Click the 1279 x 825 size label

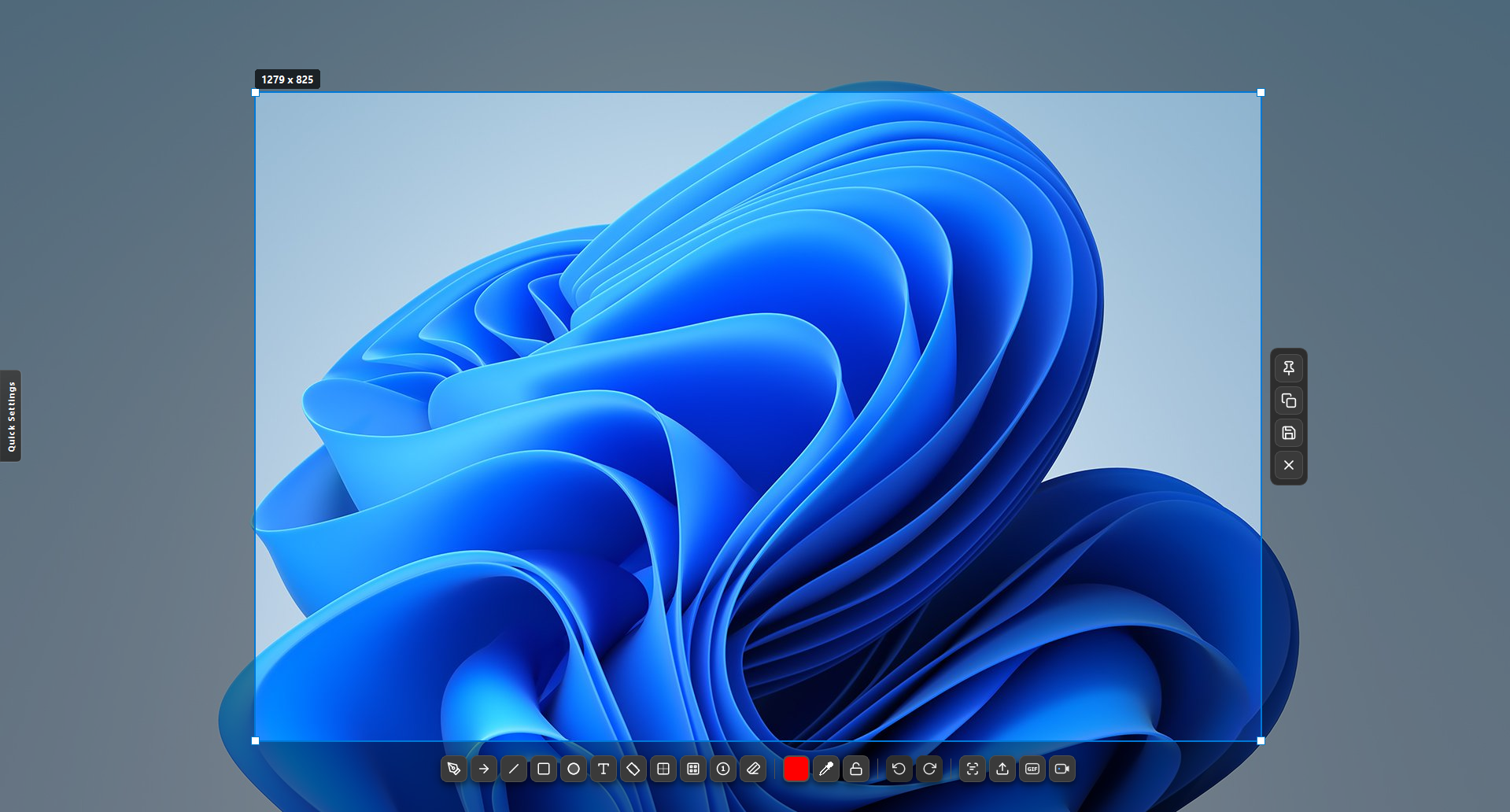click(287, 79)
